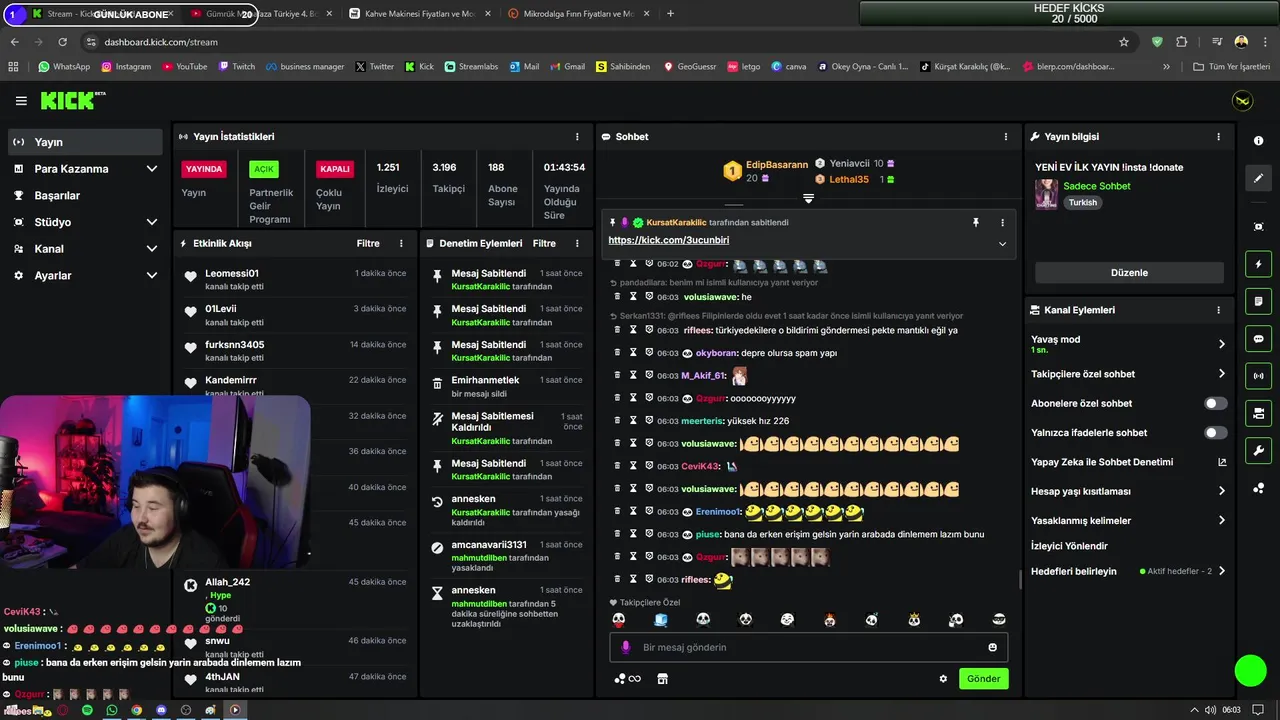The height and width of the screenshot is (720, 1280).
Task: Collapse the chat leaderboard arrow
Action: coord(808,198)
